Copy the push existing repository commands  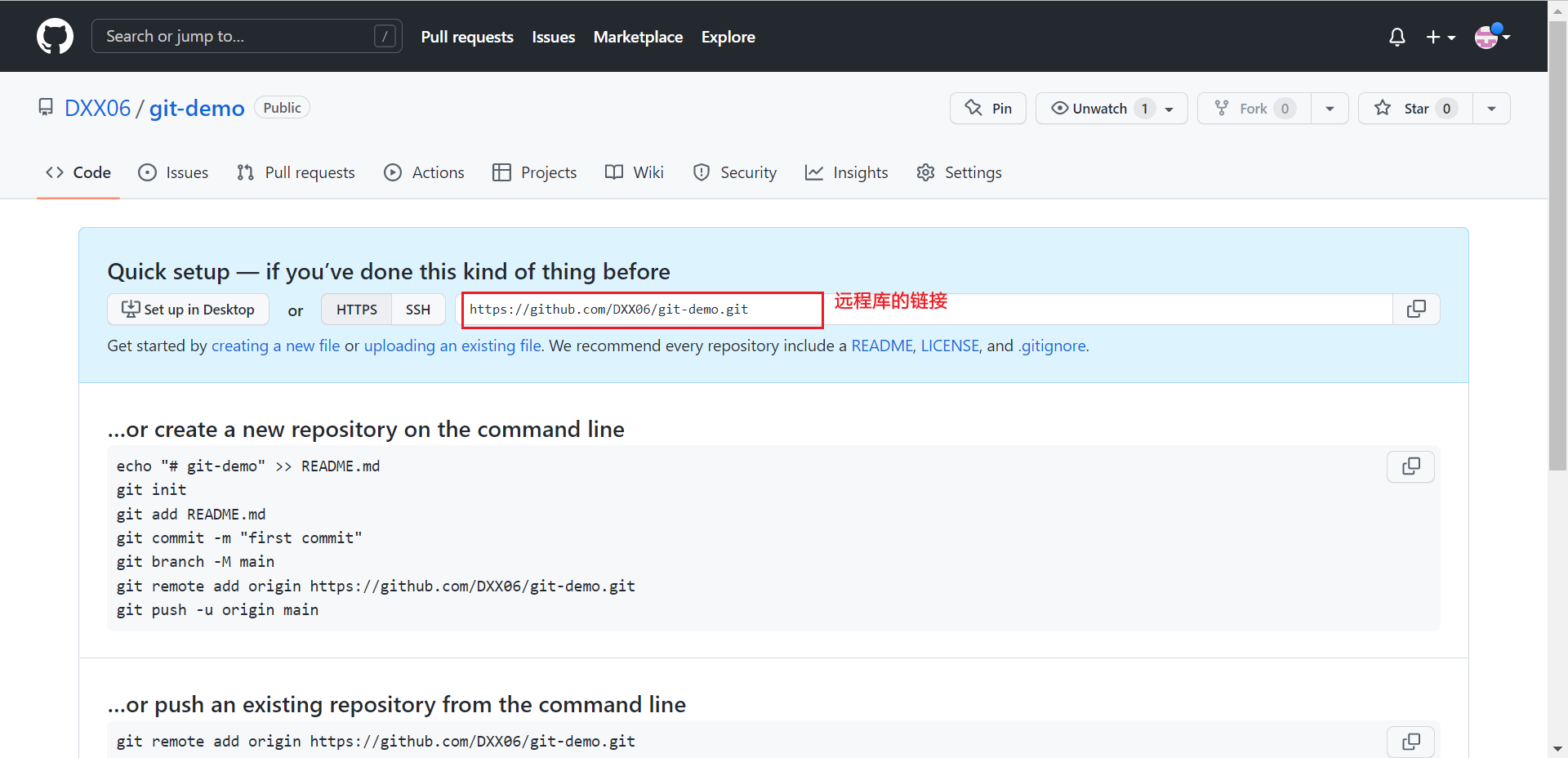[1410, 742]
